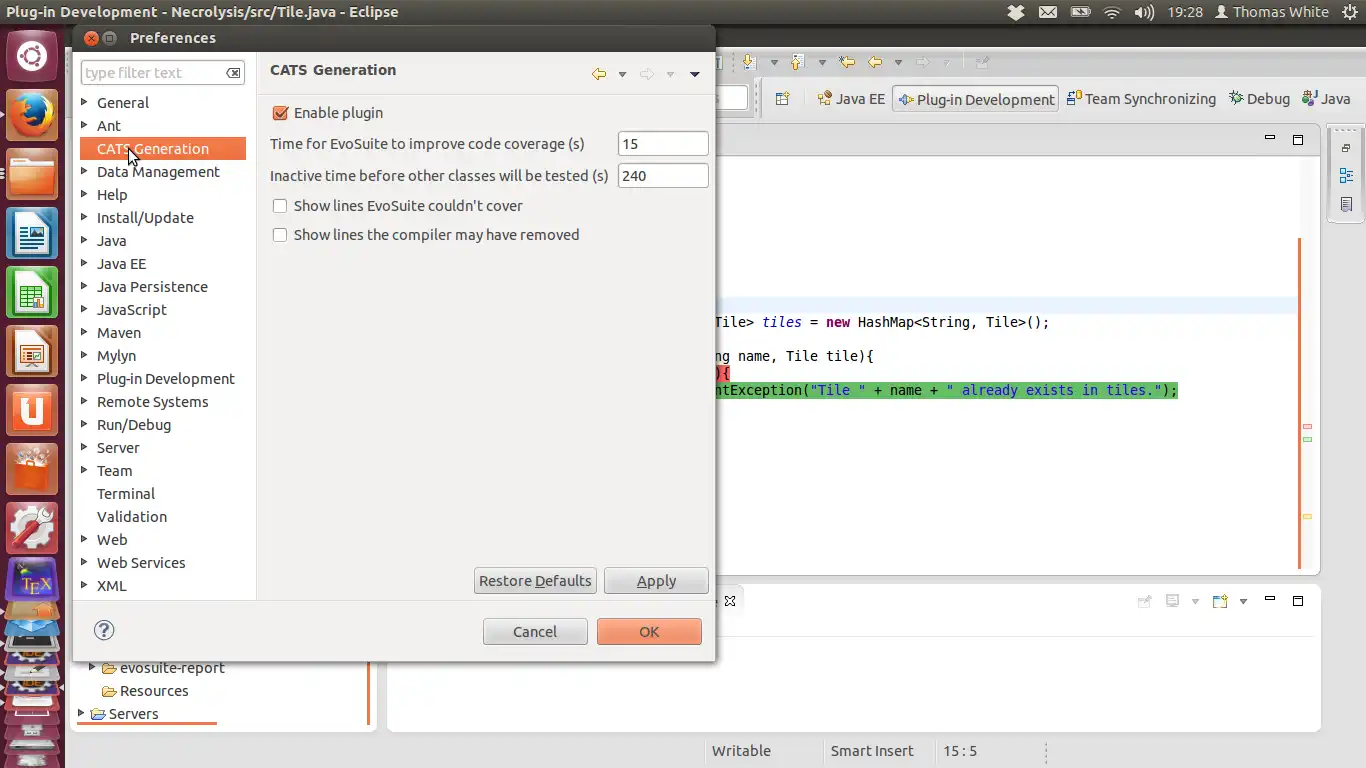This screenshot has width=1366, height=768.
Task: Minimize the editor area in Eclipse
Action: (x=1270, y=139)
